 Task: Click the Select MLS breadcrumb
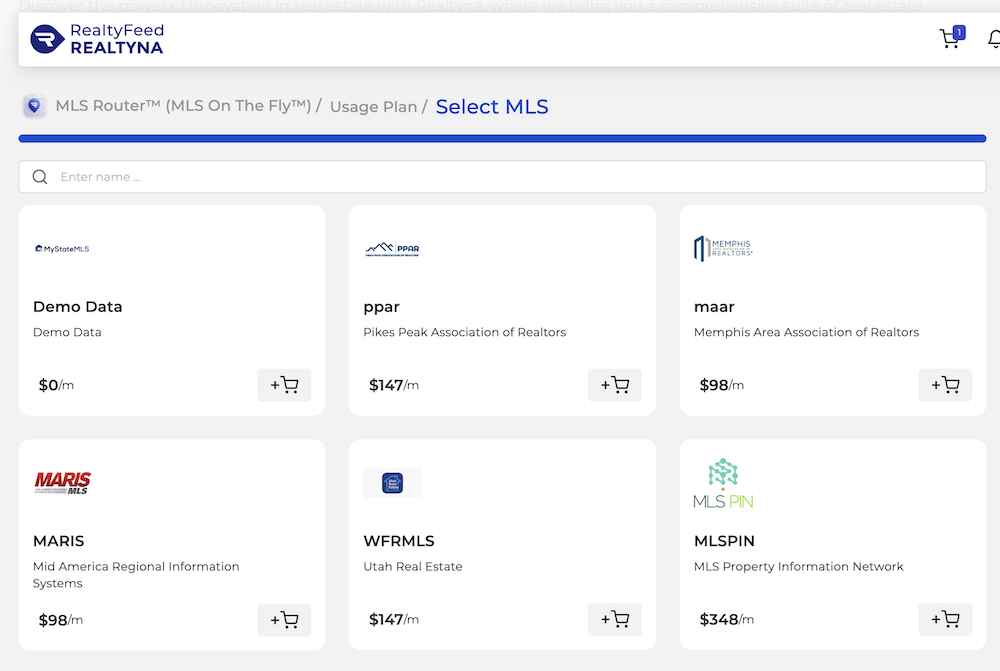492,107
